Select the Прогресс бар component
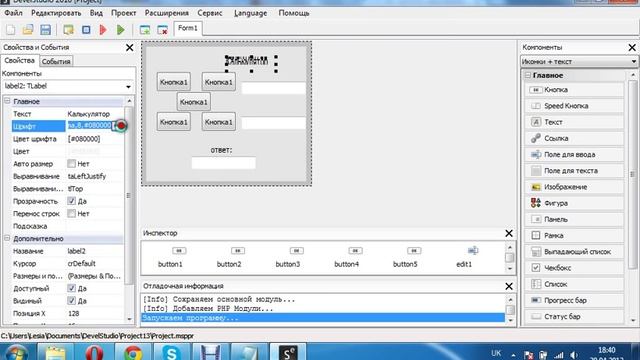The image size is (640, 360). click(574, 300)
